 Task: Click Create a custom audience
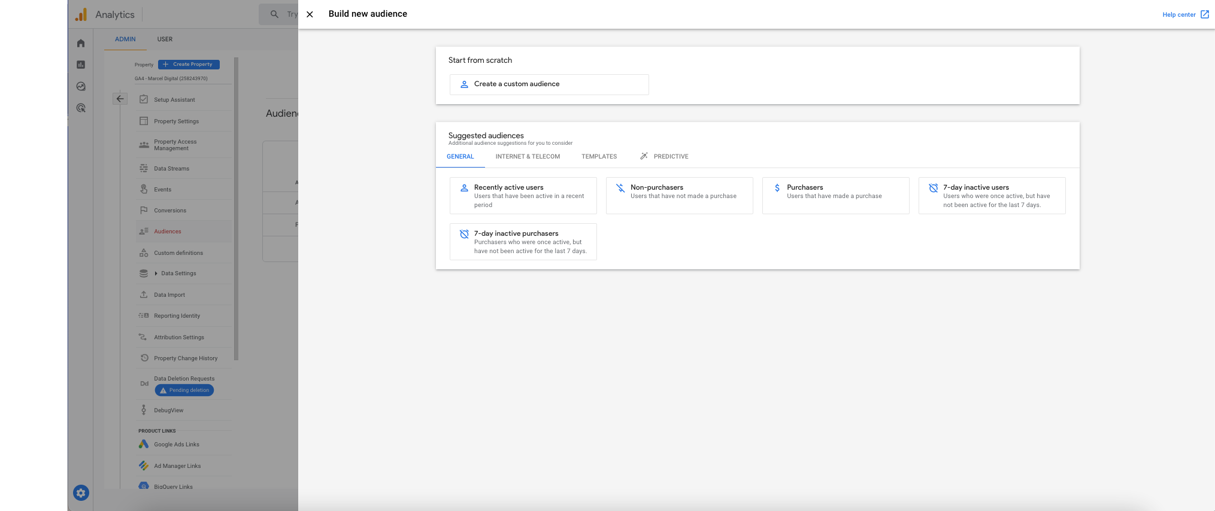tap(549, 84)
